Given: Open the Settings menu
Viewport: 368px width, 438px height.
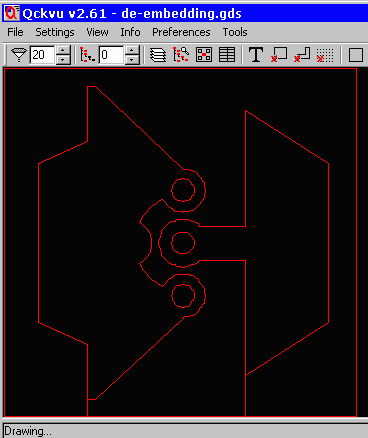Looking at the screenshot, I should click(55, 32).
